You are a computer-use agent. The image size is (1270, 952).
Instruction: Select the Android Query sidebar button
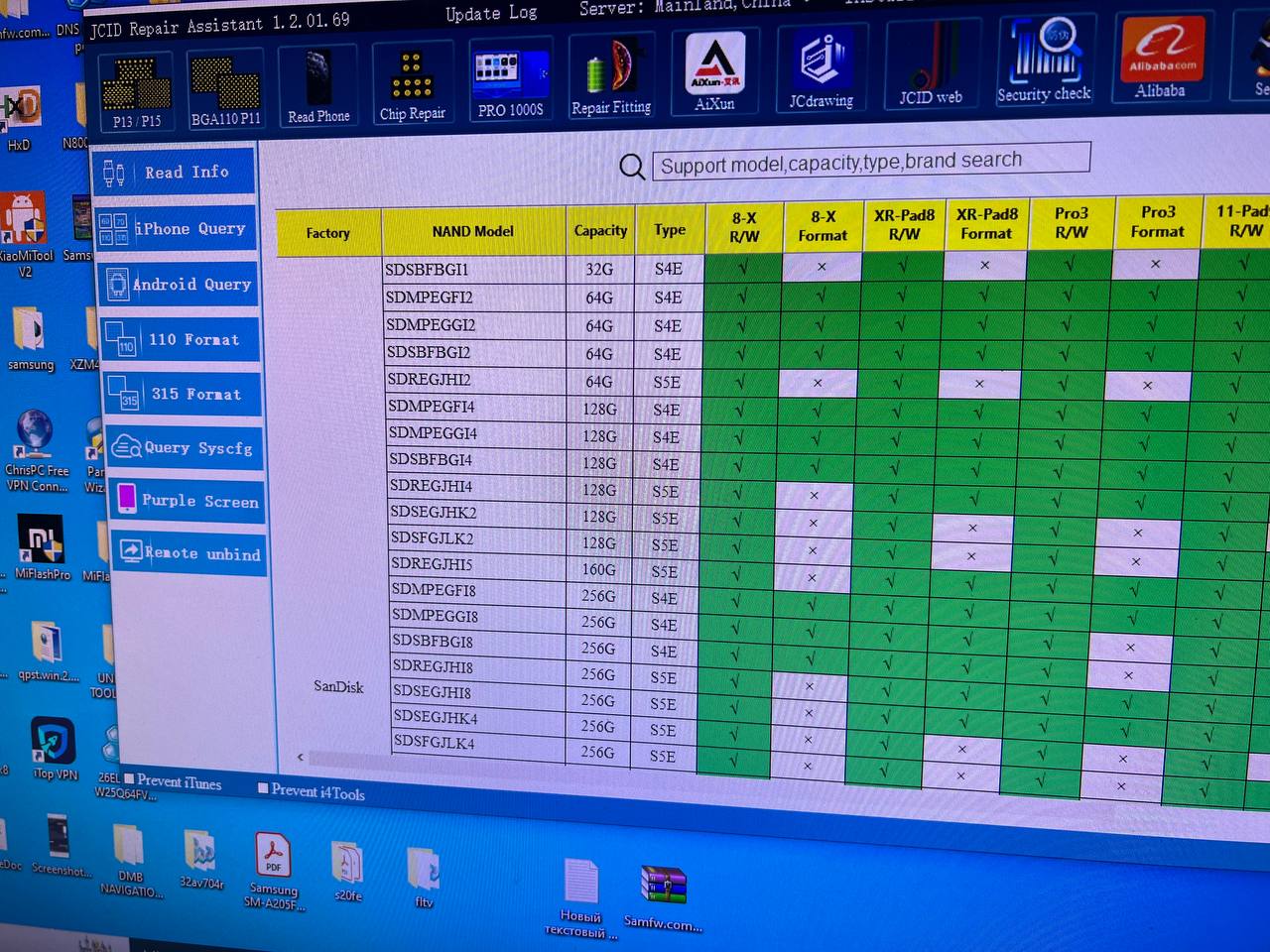click(180, 285)
